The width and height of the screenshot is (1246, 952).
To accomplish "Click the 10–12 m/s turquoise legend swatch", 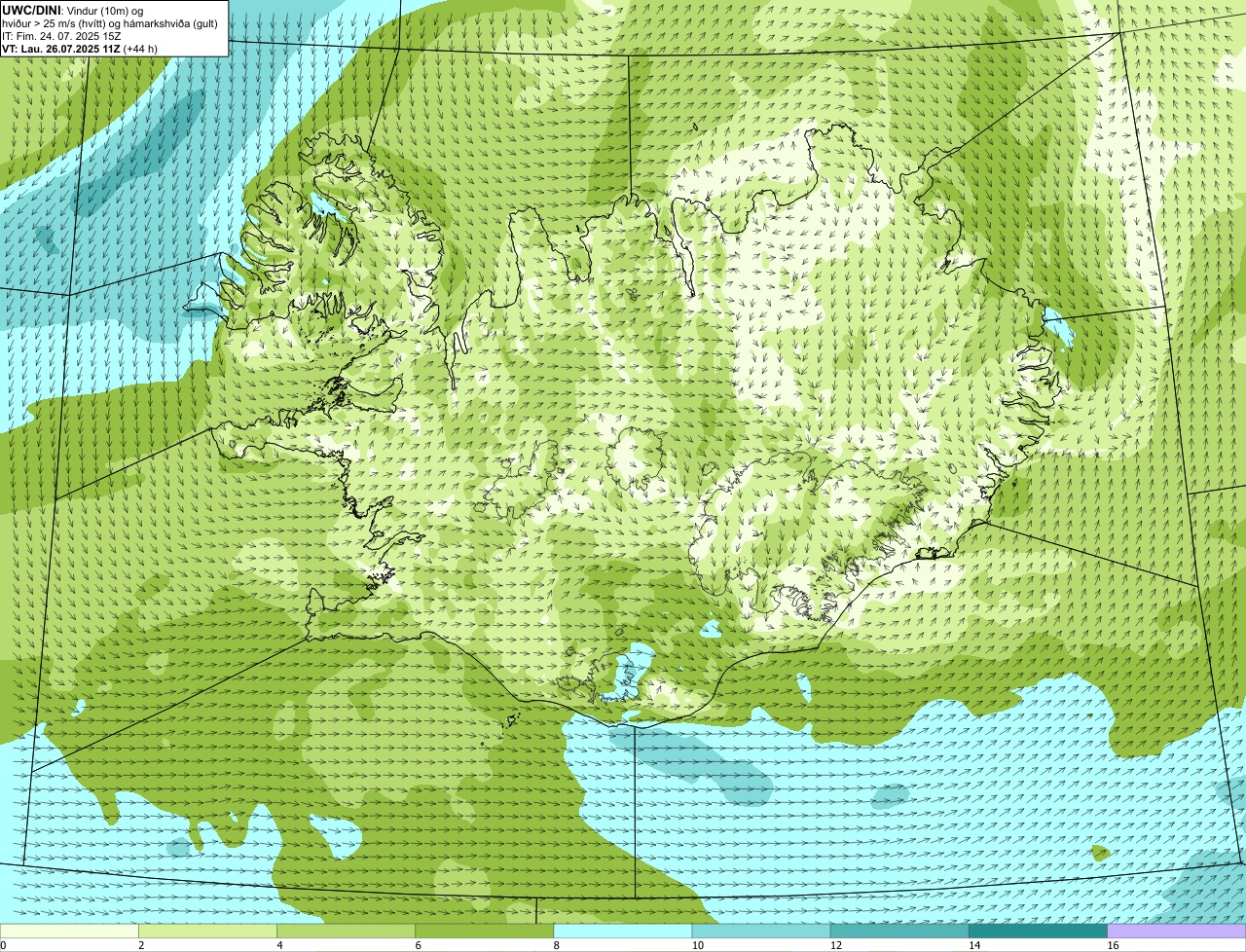I will pyautogui.click(x=761, y=931).
